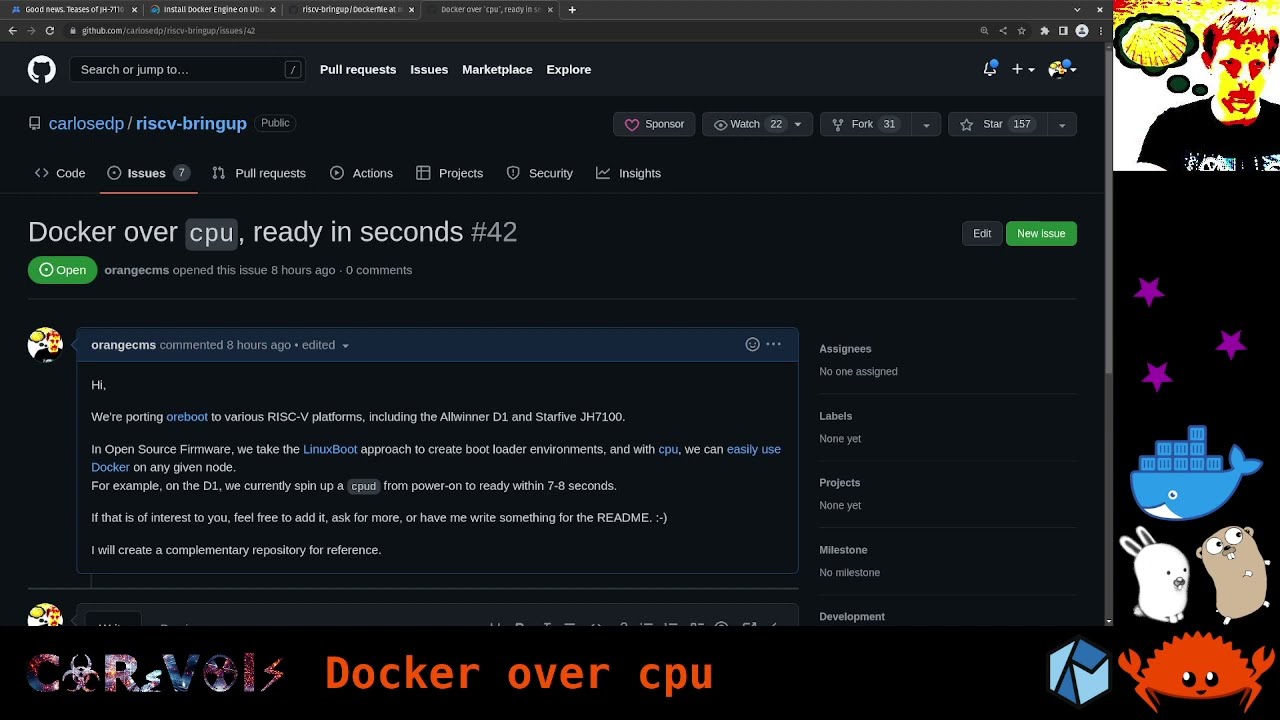This screenshot has width=1280, height=720.
Task: Follow the easily use Docker link
Action: [x=754, y=449]
